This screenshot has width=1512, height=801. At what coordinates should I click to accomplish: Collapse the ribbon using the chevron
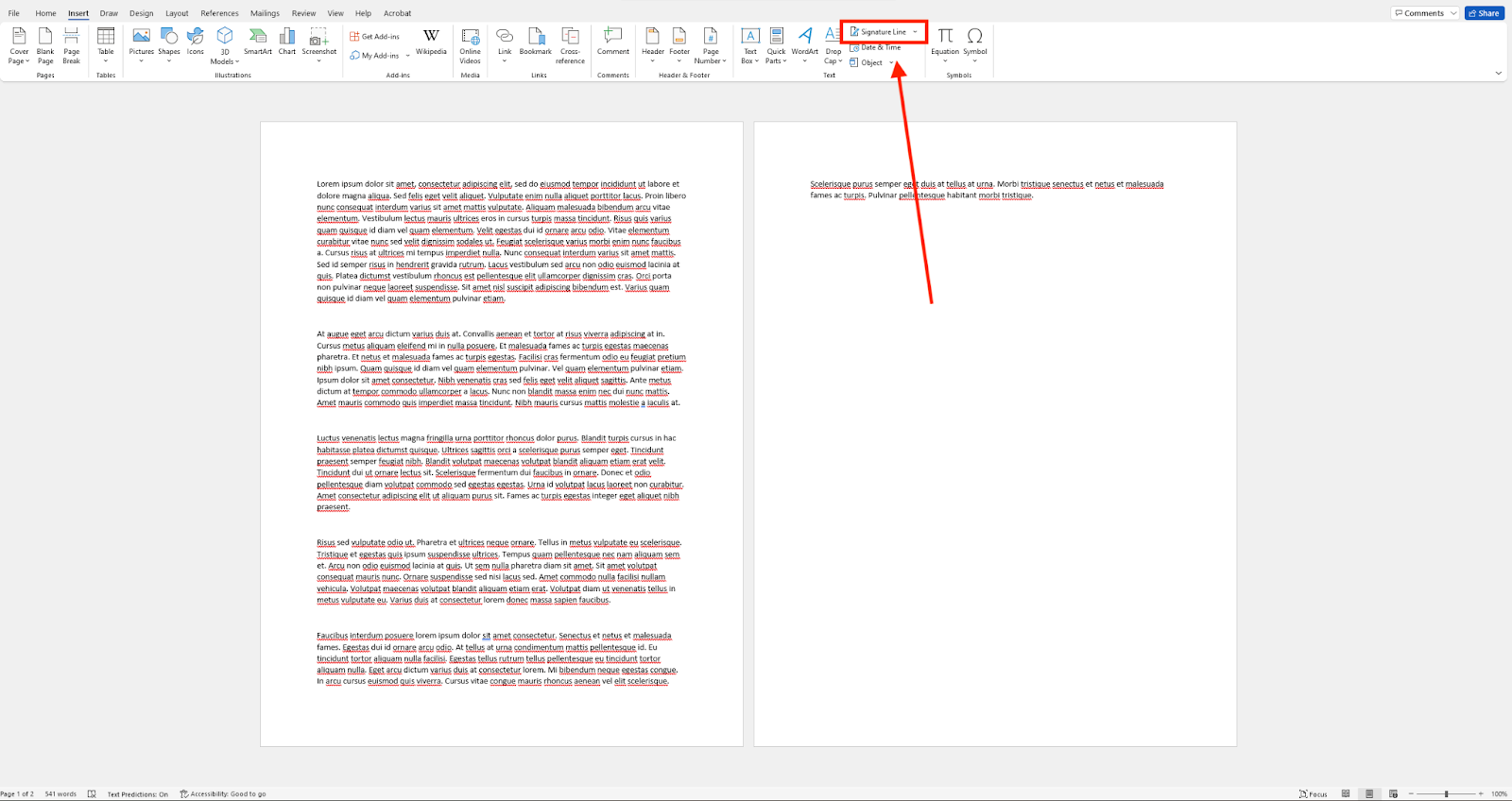[1498, 73]
